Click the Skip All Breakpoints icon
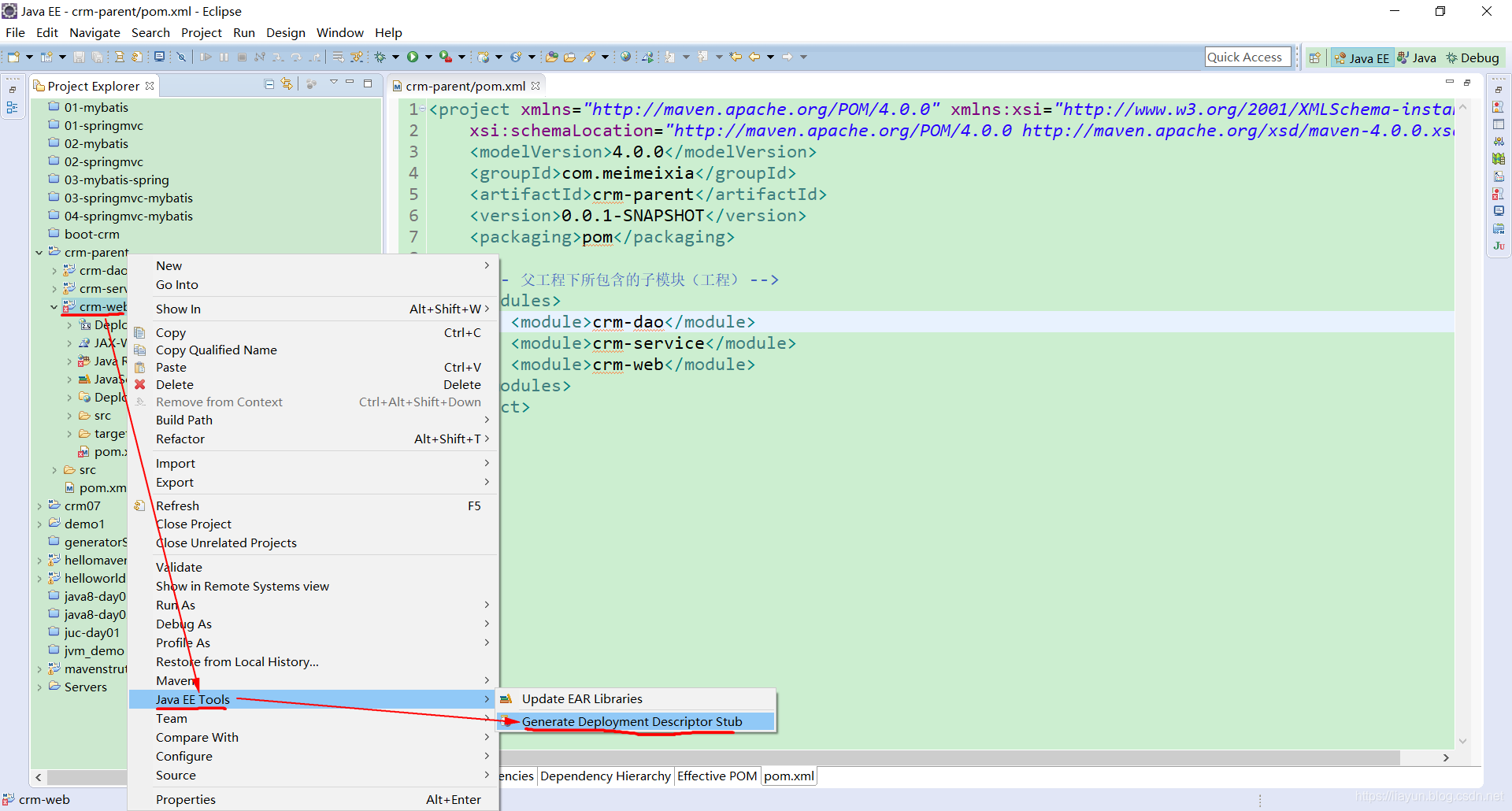The width and height of the screenshot is (1512, 811). (x=181, y=57)
